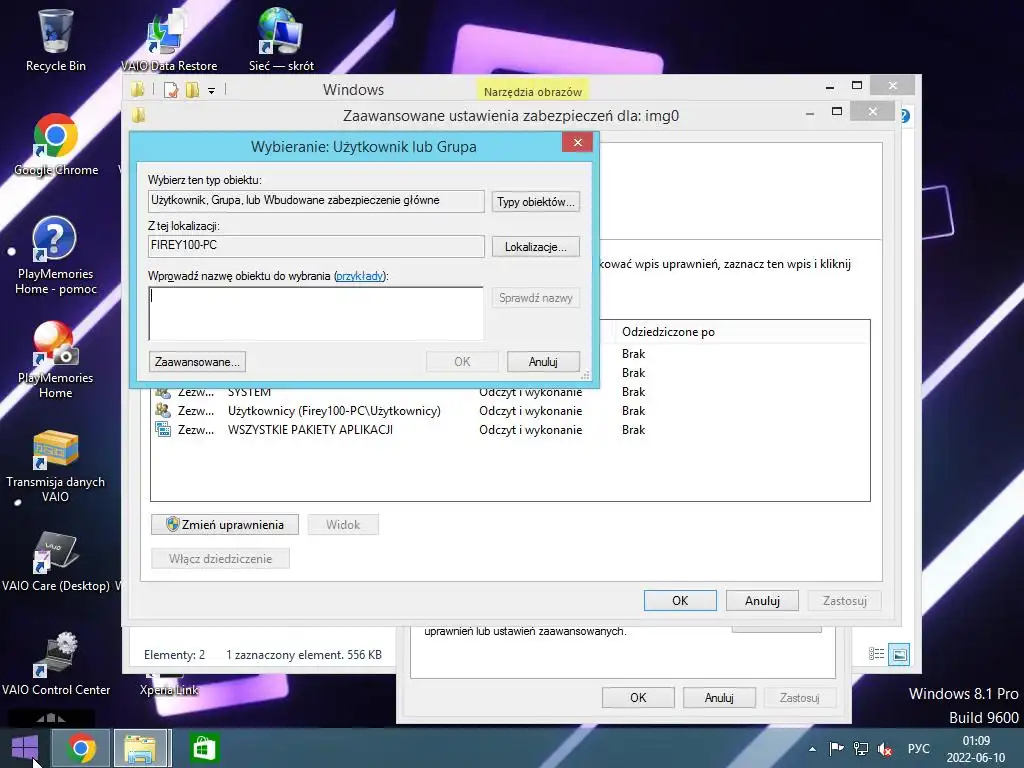
Task: Show hidden tray icons arrow
Action: click(x=812, y=749)
